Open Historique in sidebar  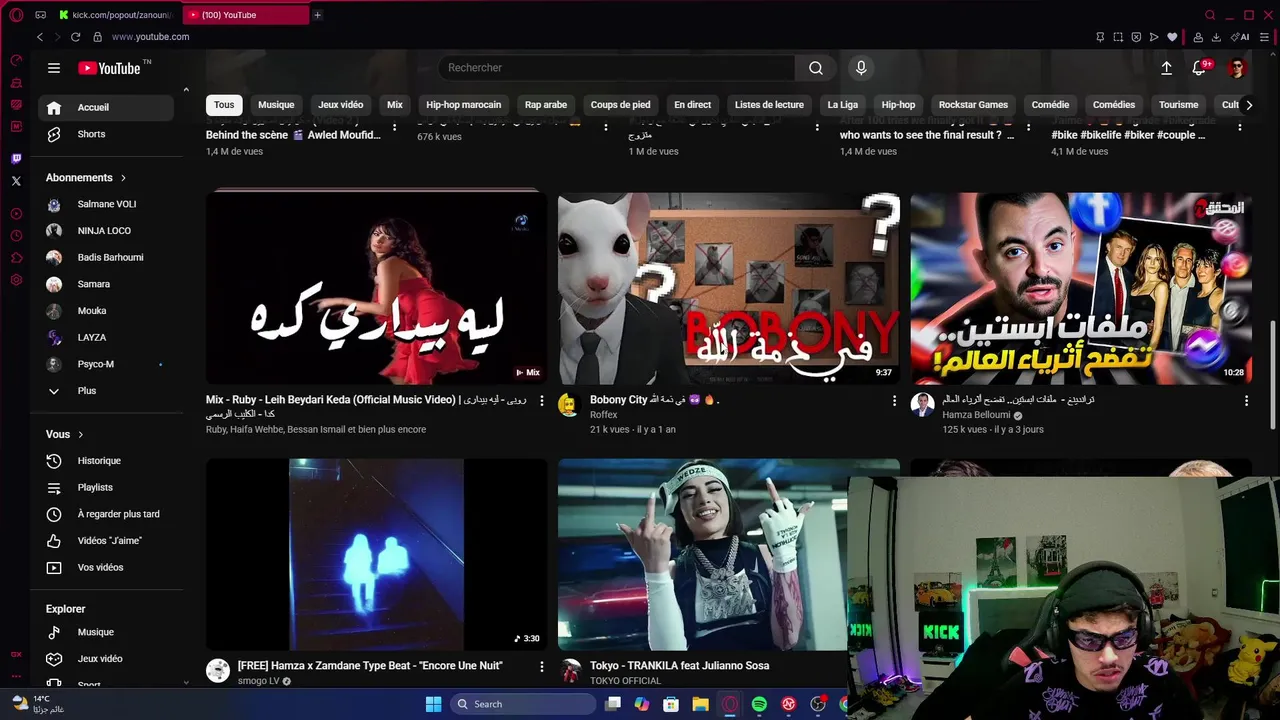(x=106, y=461)
